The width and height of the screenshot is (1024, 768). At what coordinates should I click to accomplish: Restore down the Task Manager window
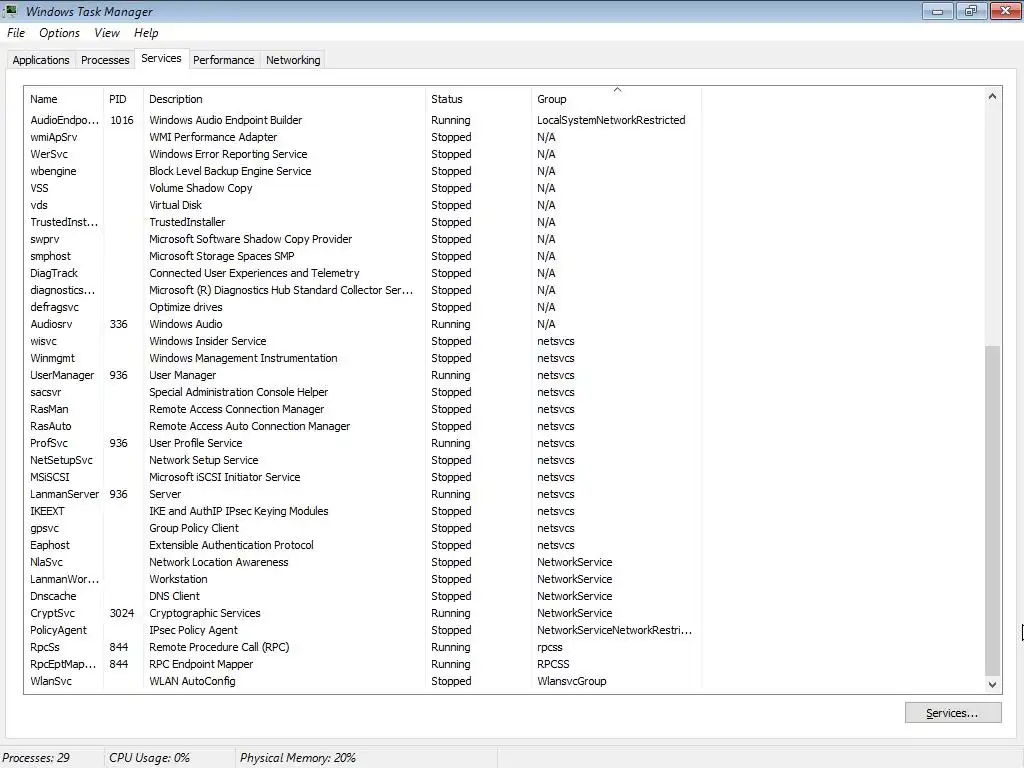971,11
